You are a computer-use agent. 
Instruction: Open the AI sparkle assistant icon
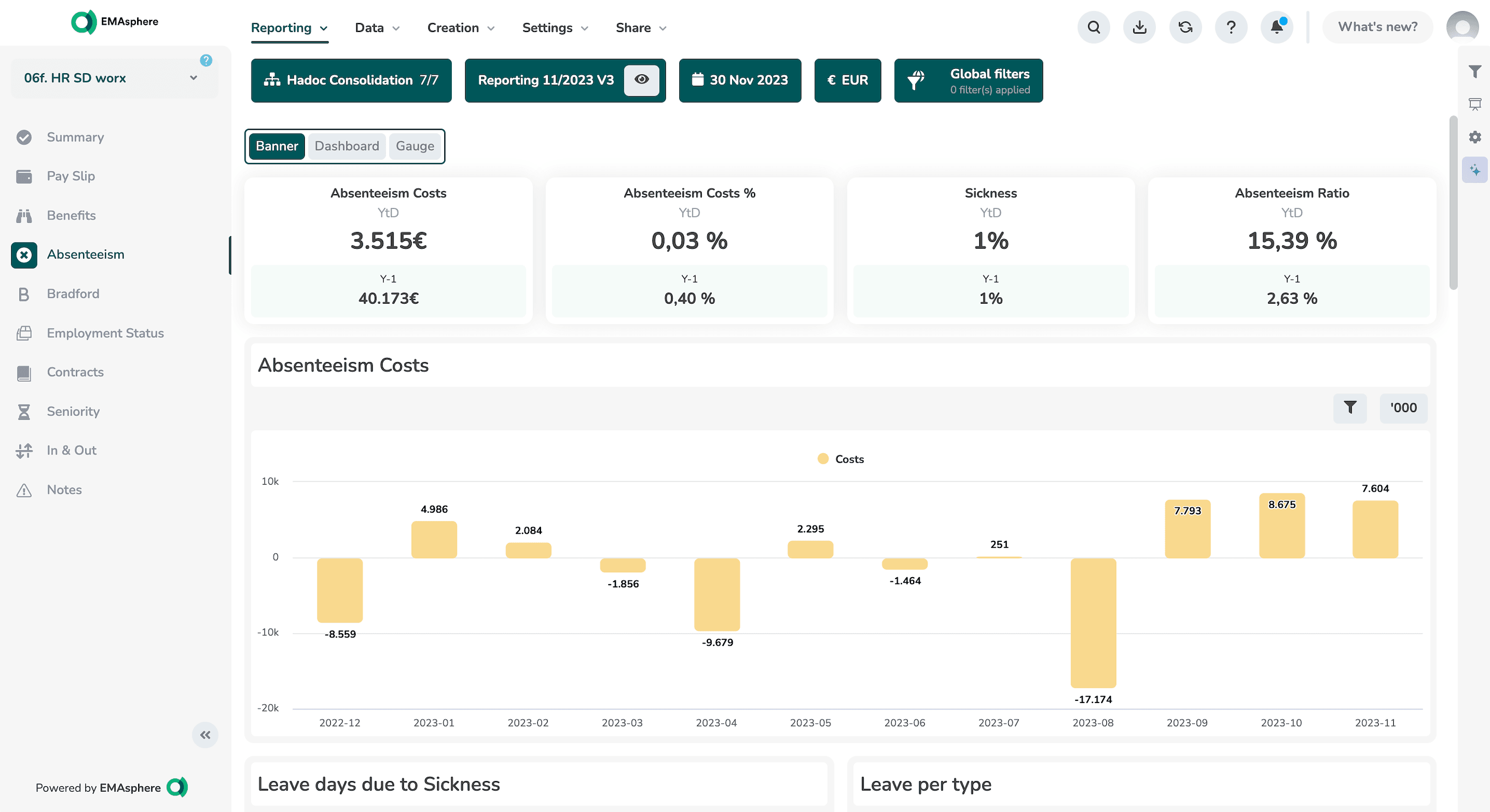pyautogui.click(x=1475, y=171)
